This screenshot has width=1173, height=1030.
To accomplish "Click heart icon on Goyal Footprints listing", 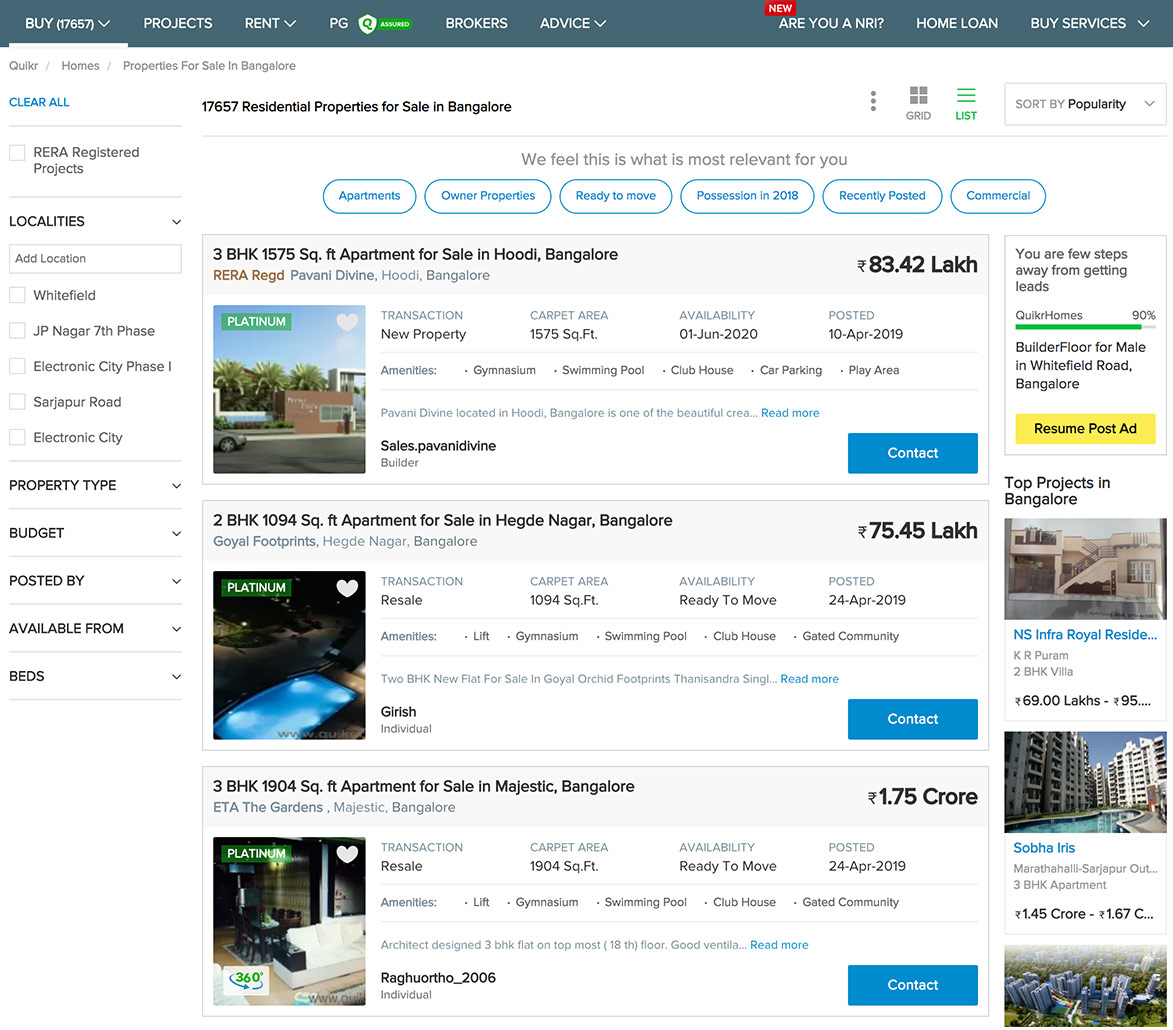I will pos(347,589).
